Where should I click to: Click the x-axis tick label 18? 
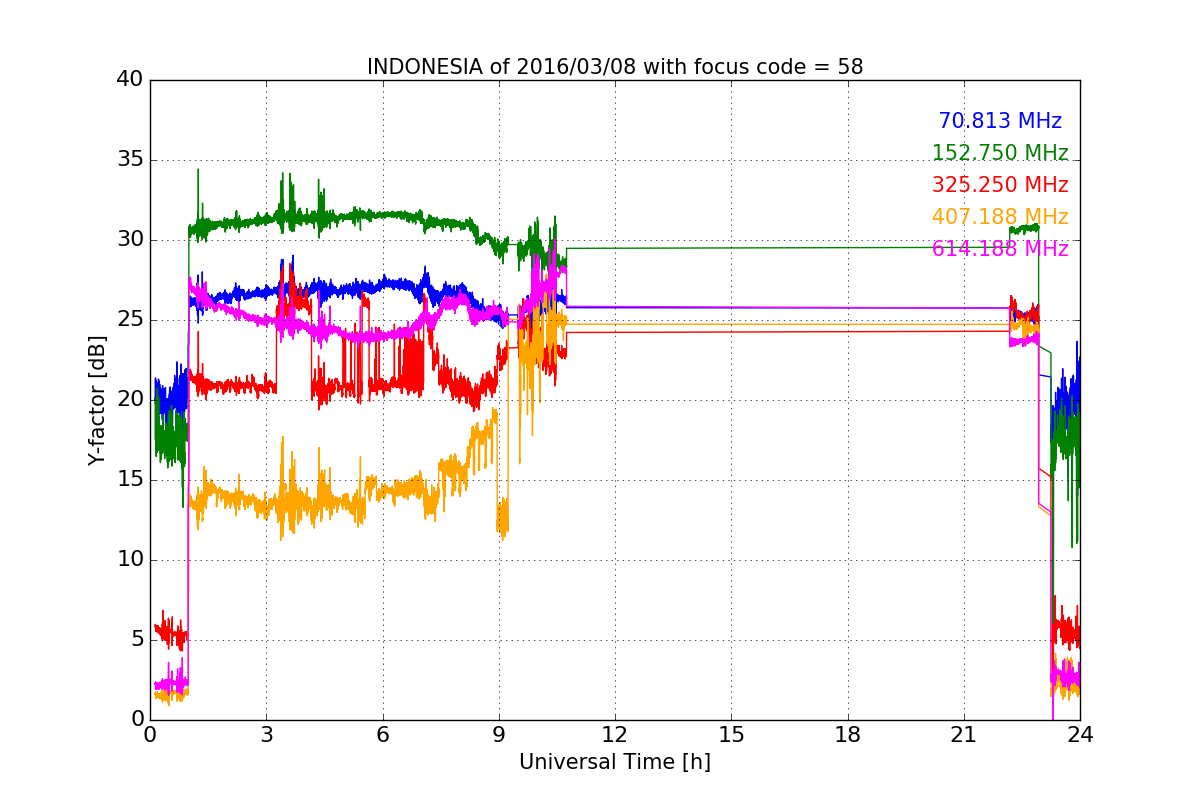click(848, 735)
